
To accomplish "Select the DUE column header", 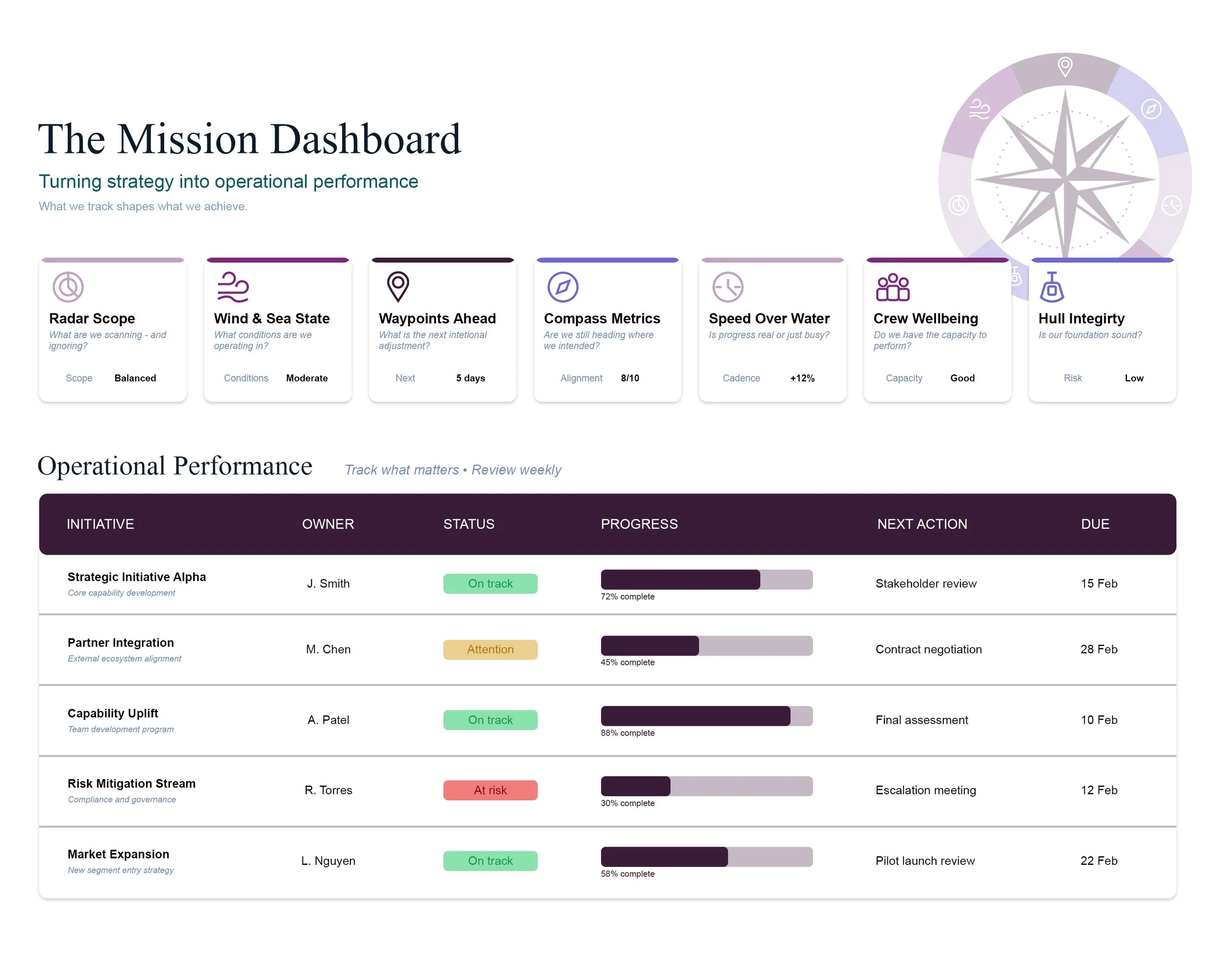I will pyautogui.click(x=1095, y=524).
